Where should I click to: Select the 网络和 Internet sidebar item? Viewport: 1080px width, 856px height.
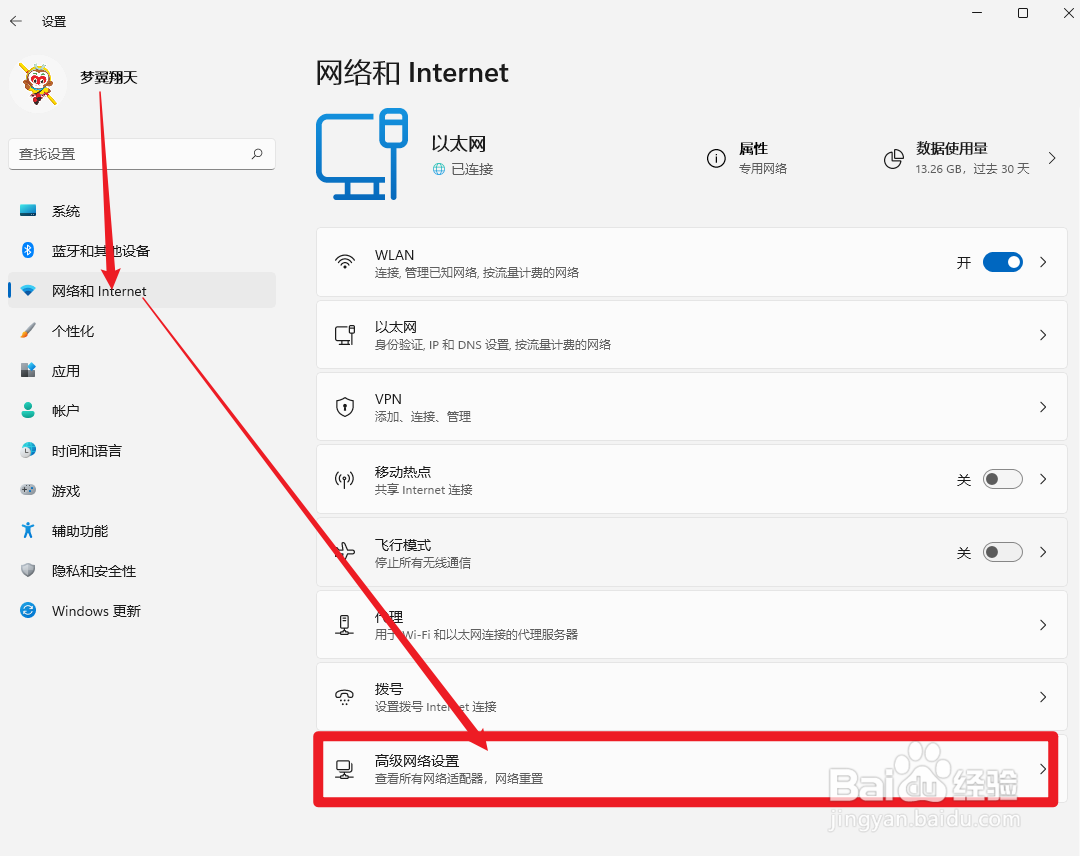pyautogui.click(x=97, y=290)
